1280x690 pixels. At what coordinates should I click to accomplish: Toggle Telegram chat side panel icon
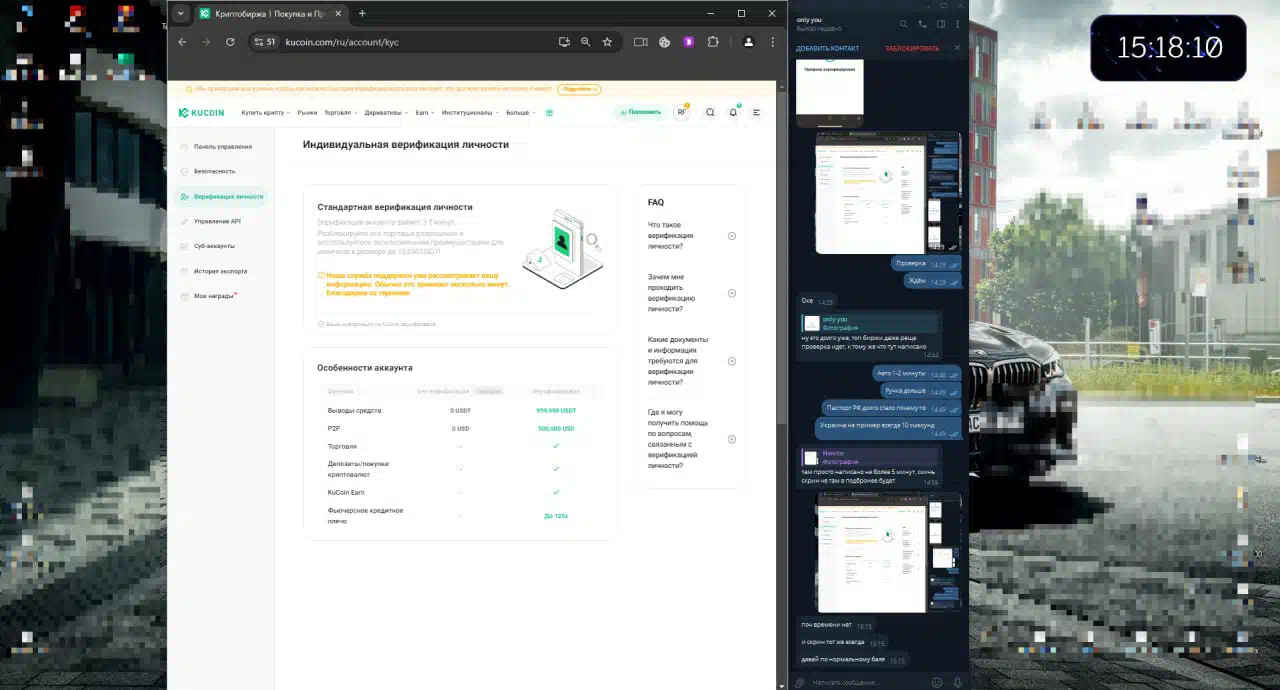pyautogui.click(x=940, y=24)
